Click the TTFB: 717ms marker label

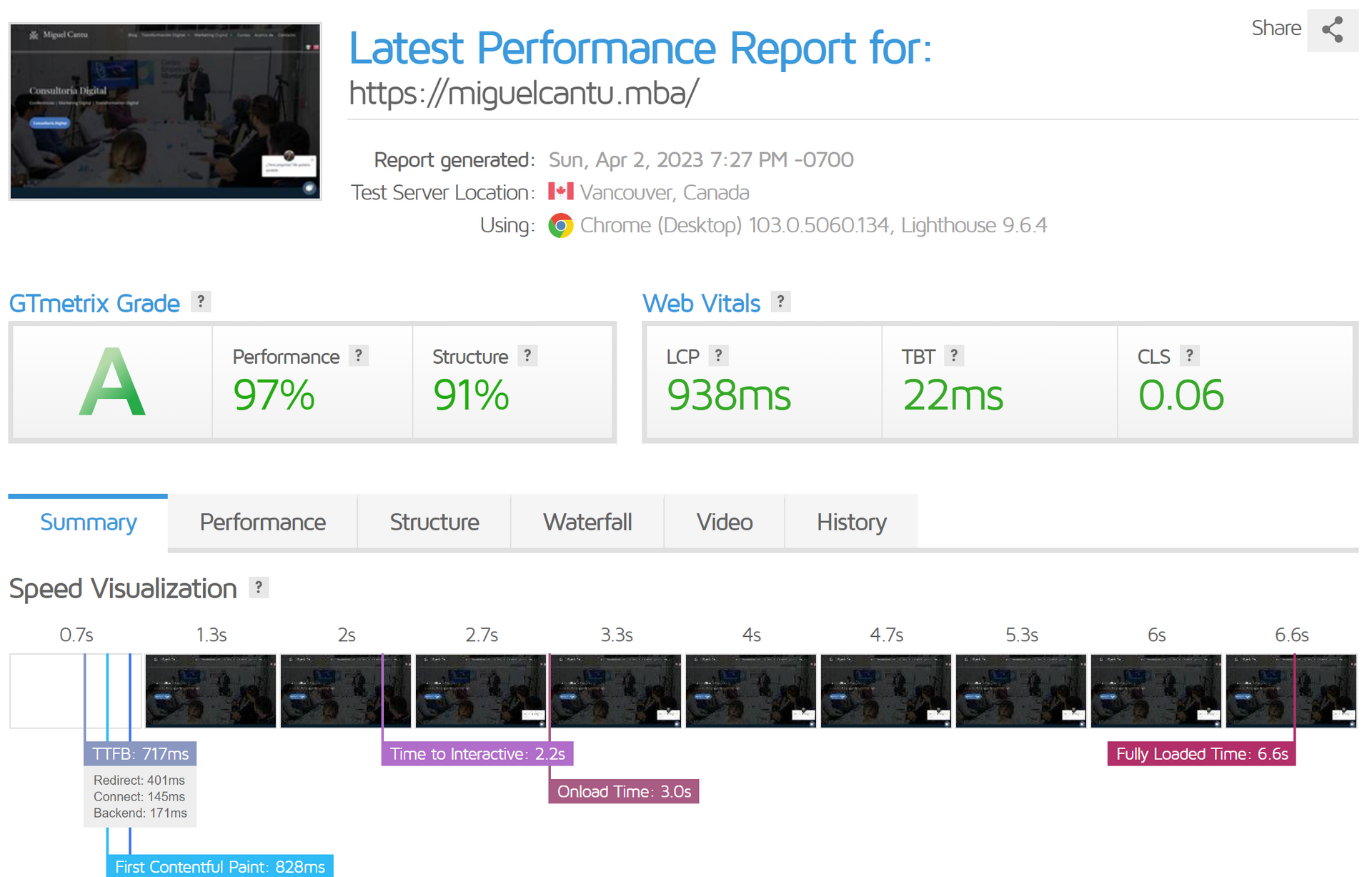(x=140, y=753)
